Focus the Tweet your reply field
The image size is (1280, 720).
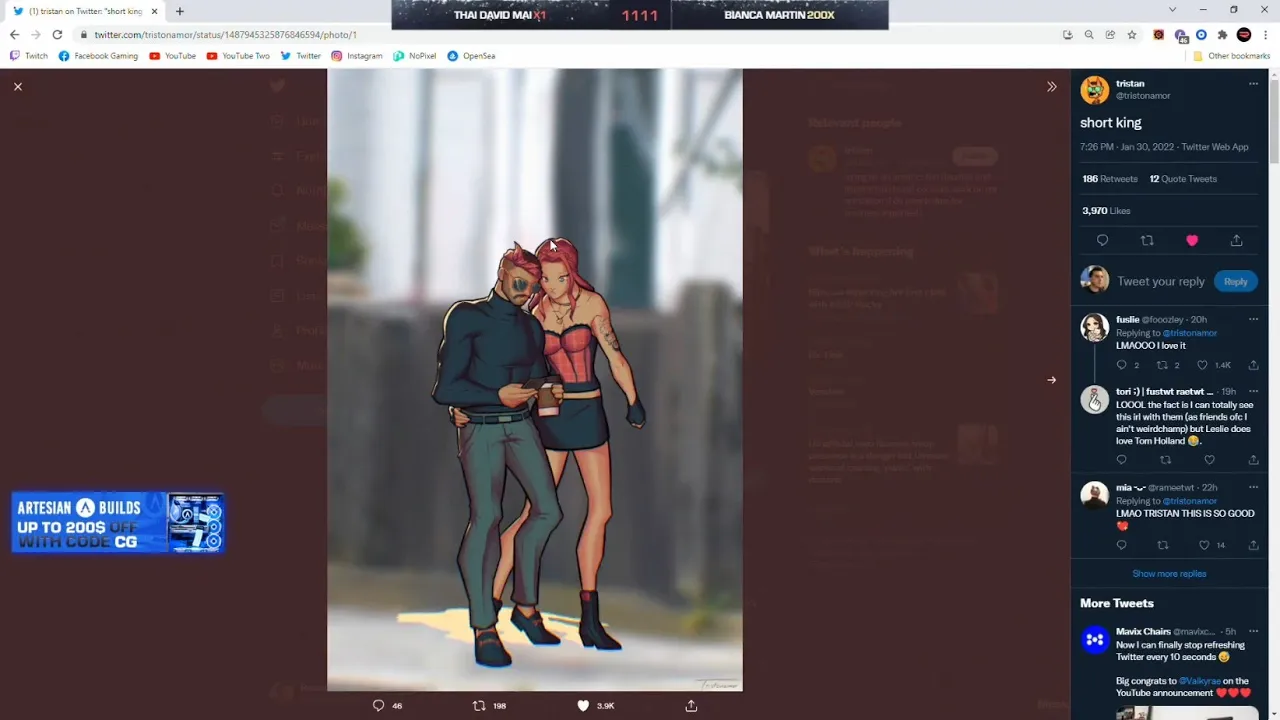point(1161,282)
